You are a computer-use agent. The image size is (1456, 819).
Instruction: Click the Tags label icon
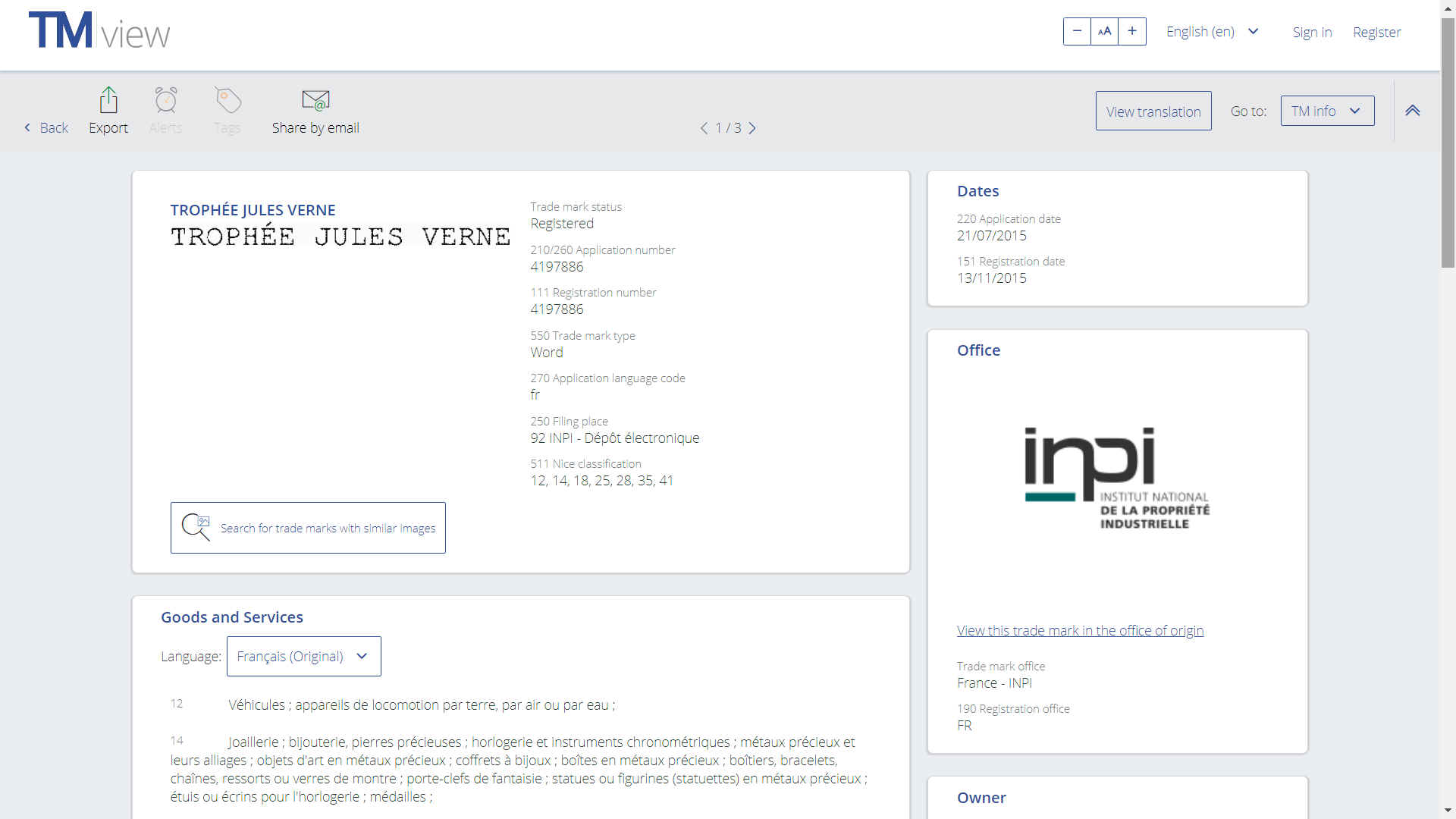[x=227, y=100]
